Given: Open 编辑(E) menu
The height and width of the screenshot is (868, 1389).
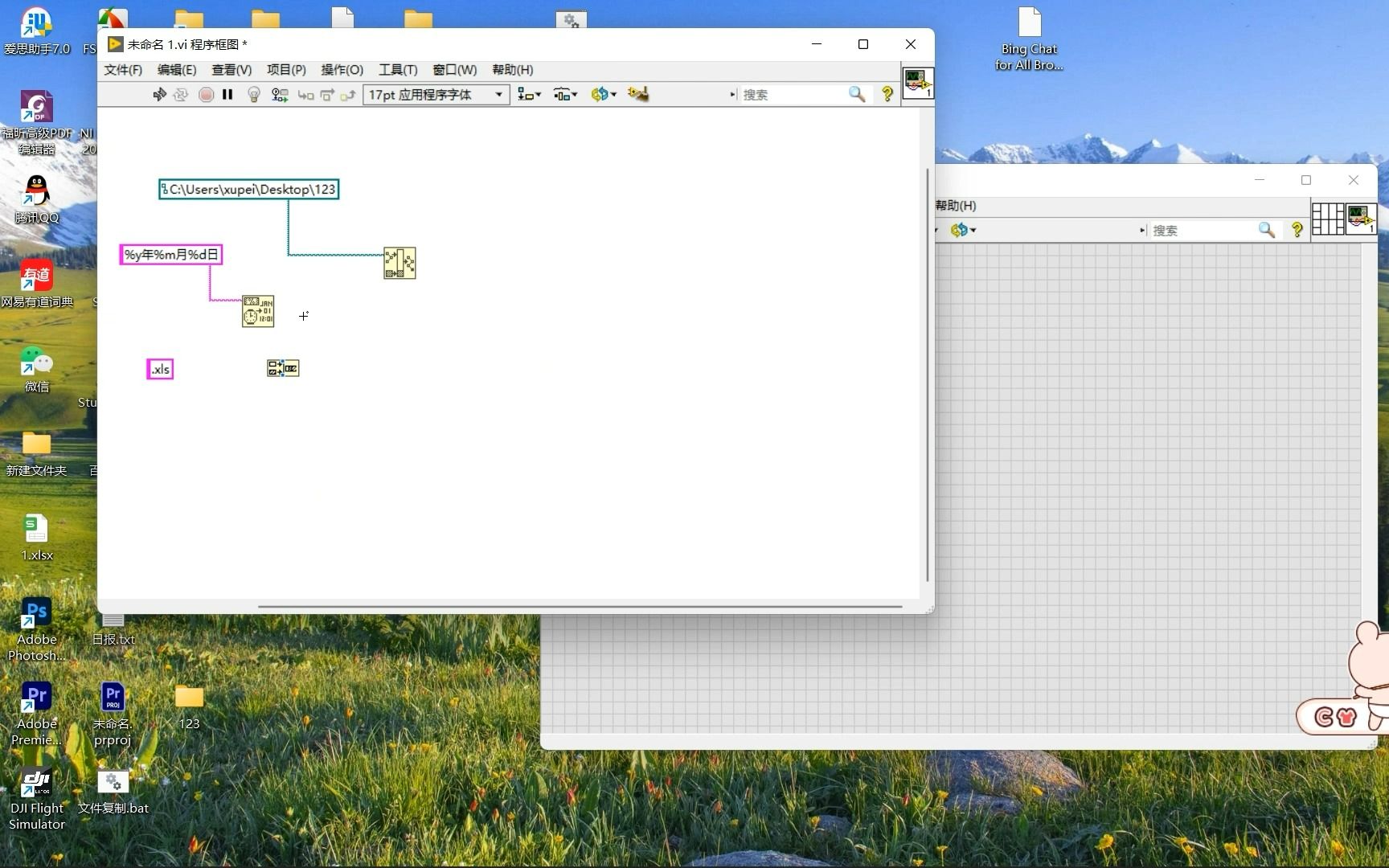Looking at the screenshot, I should tap(177, 70).
